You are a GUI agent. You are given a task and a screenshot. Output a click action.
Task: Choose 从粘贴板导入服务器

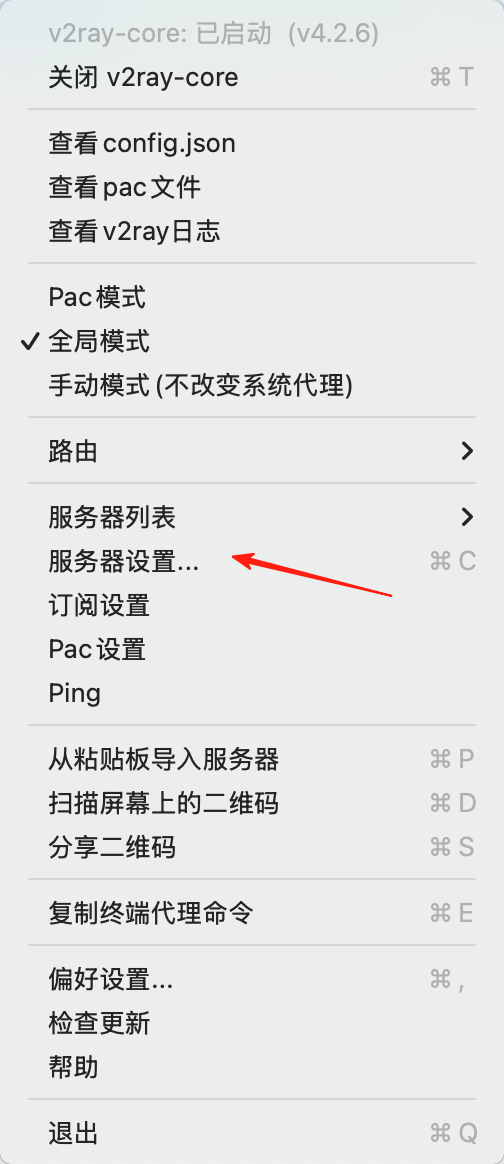click(252, 759)
